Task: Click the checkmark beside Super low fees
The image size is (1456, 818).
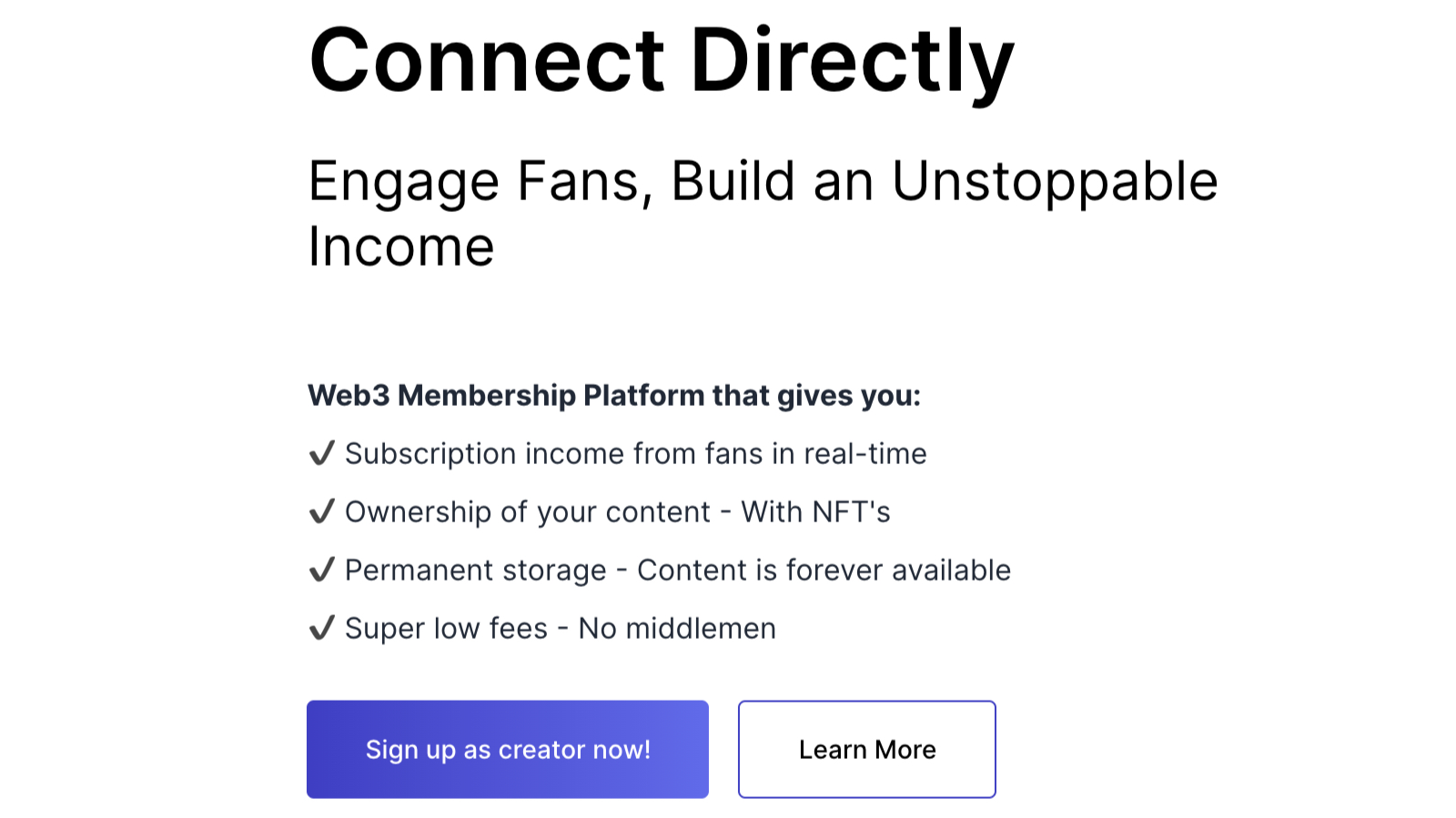Action: point(322,628)
